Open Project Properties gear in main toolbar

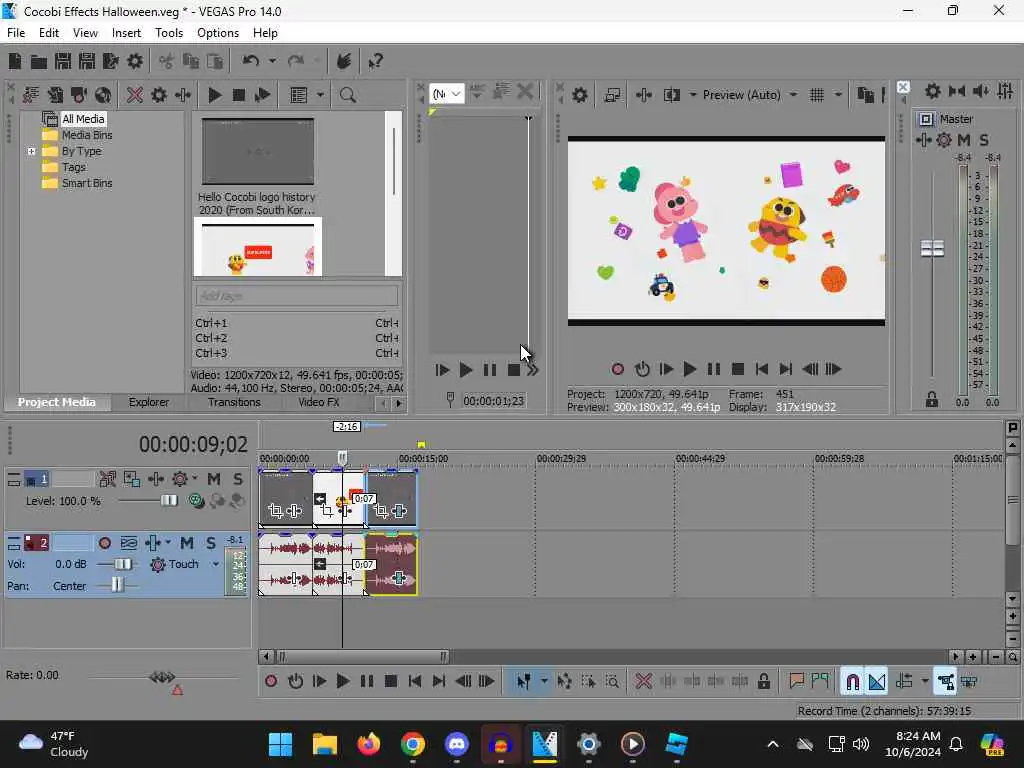pos(135,61)
